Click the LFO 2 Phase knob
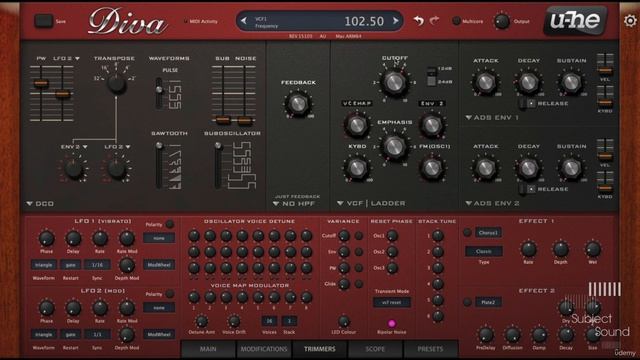 47,308
